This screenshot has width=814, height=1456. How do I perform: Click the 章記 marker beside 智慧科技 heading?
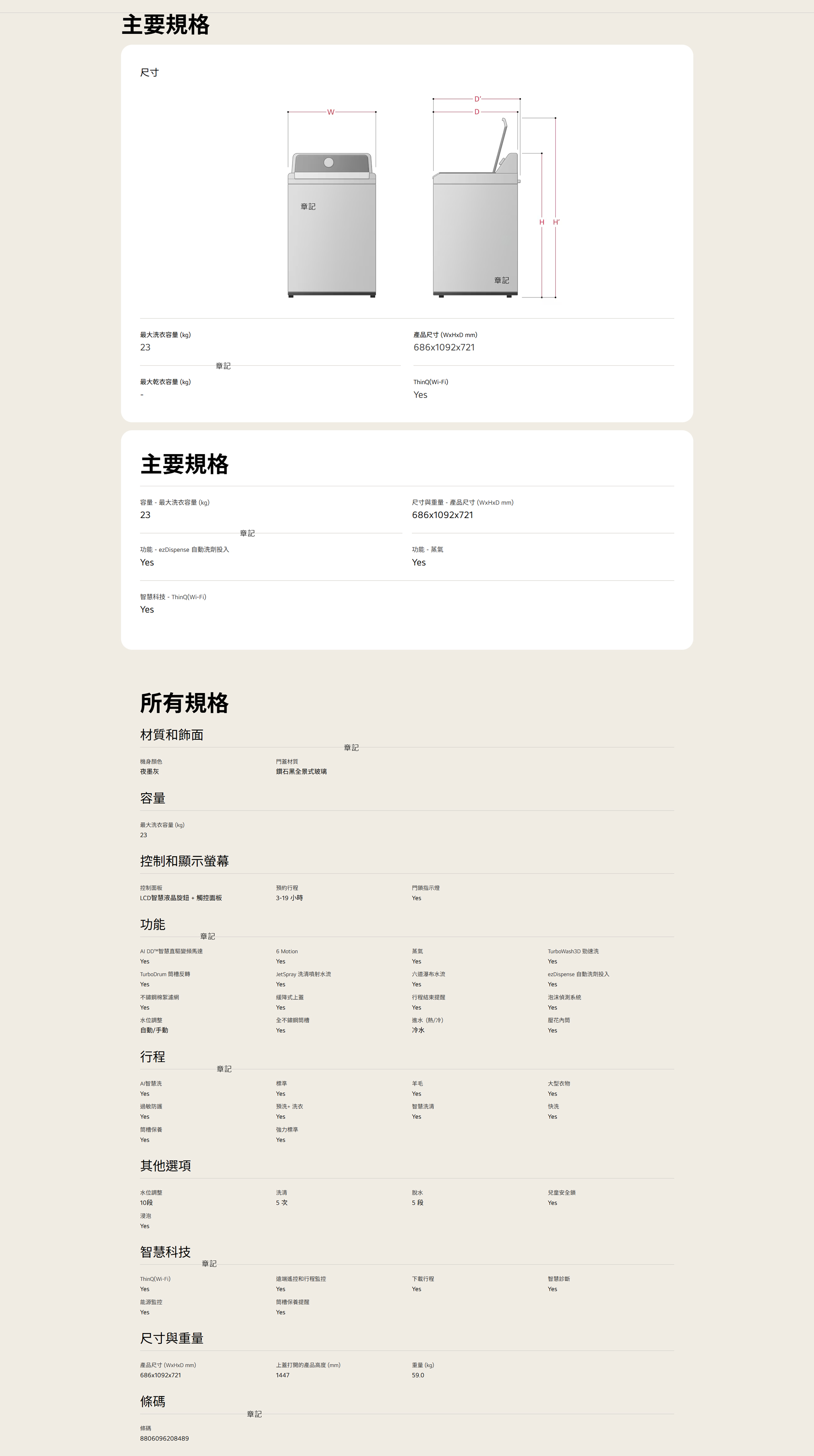[x=209, y=1264]
